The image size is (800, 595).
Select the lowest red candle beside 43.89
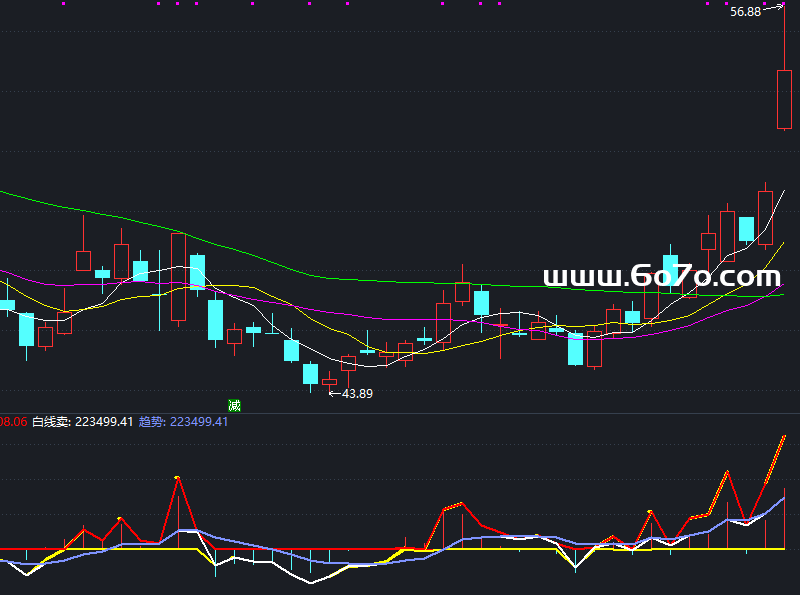329,381
